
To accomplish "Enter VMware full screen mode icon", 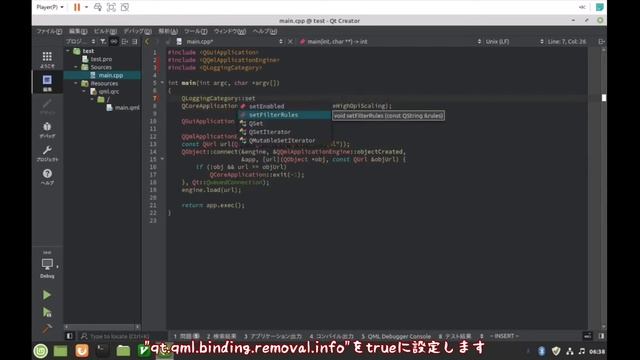I will (x=111, y=7).
